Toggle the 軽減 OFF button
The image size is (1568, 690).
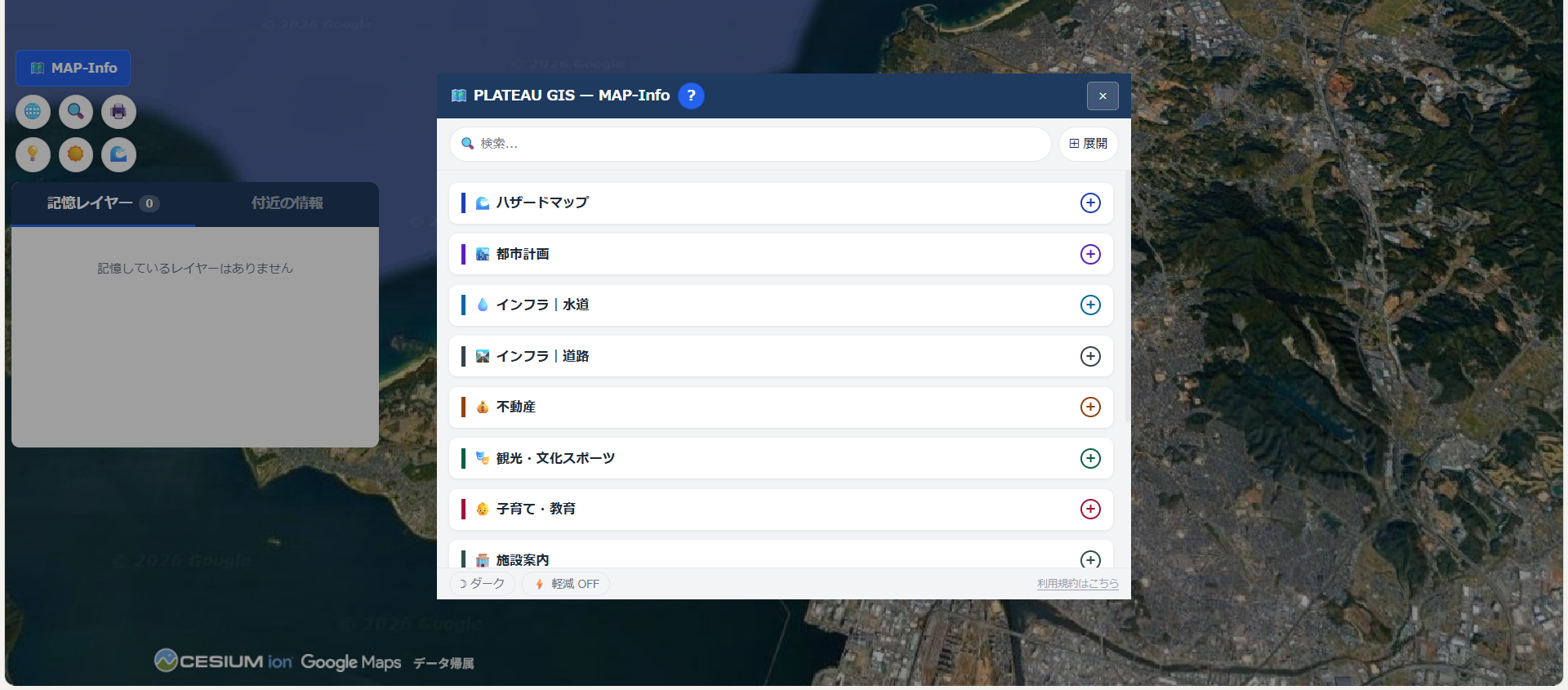point(566,584)
